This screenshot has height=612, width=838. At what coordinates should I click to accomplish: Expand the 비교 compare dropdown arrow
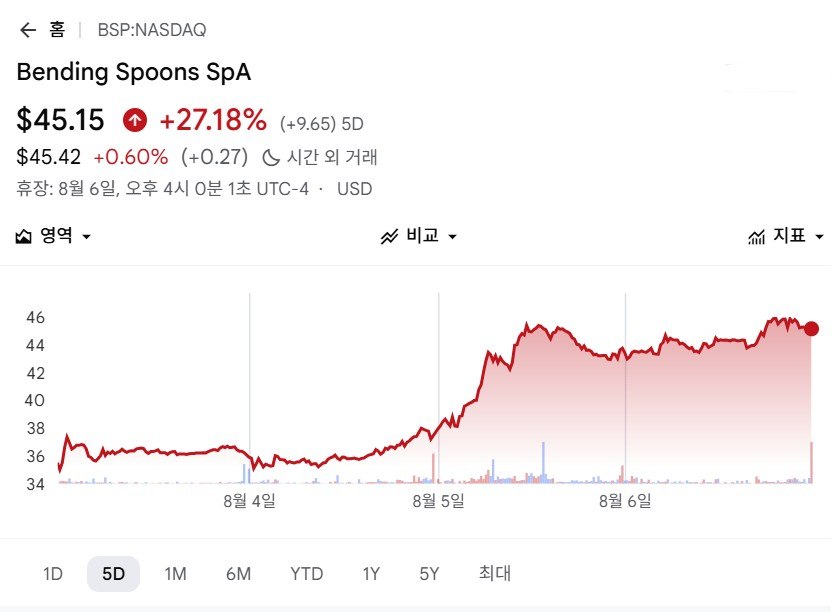452,237
